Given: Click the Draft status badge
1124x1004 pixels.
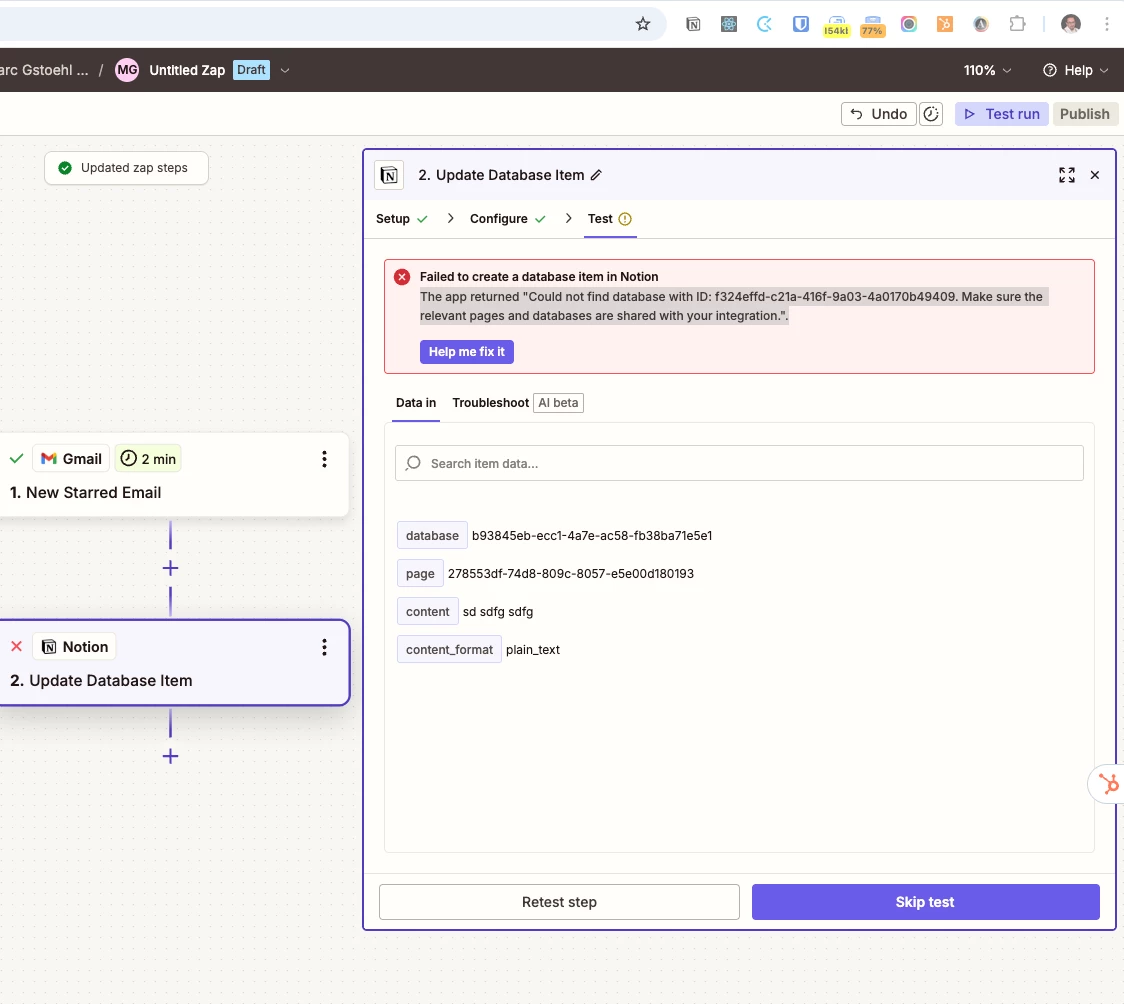Looking at the screenshot, I should (252, 70).
